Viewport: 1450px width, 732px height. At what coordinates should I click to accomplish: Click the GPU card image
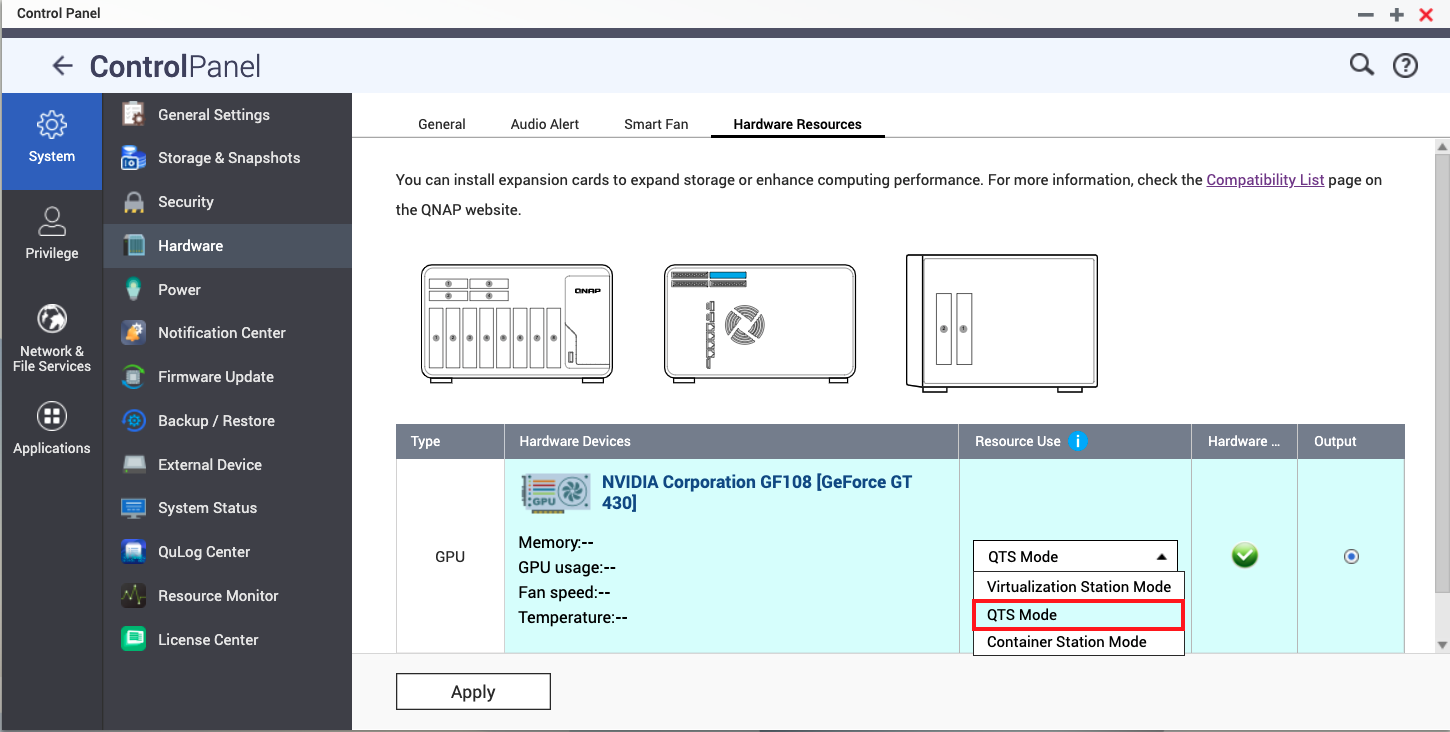pos(555,494)
